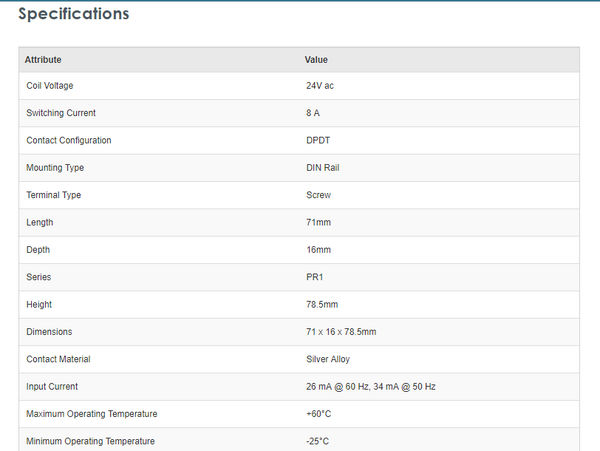Click the Screw terminal type value
The width and height of the screenshot is (600, 451).
[318, 195]
